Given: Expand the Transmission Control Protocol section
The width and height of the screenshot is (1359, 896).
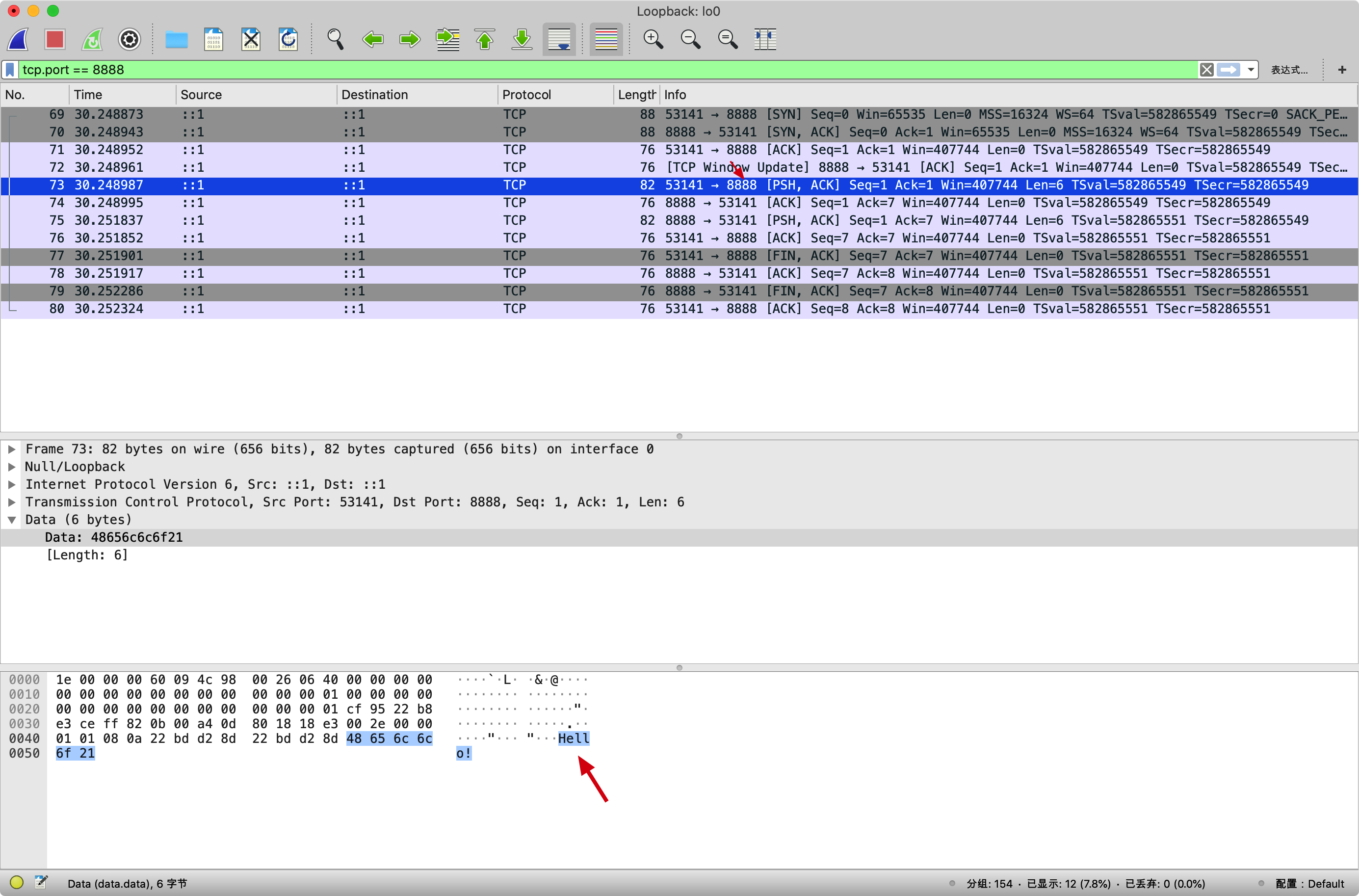Looking at the screenshot, I should point(11,502).
